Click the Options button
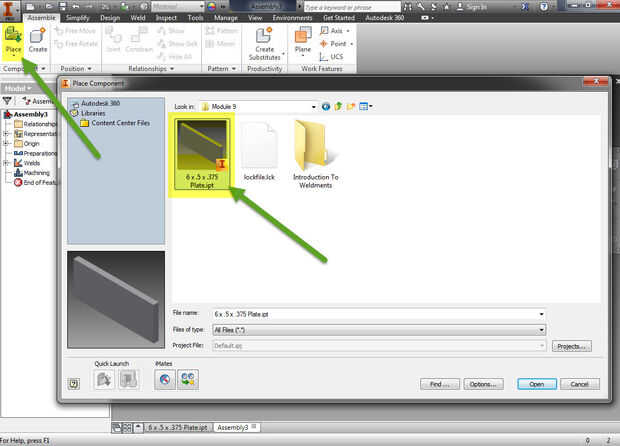Screen dimensions: 620x446 click(x=483, y=384)
